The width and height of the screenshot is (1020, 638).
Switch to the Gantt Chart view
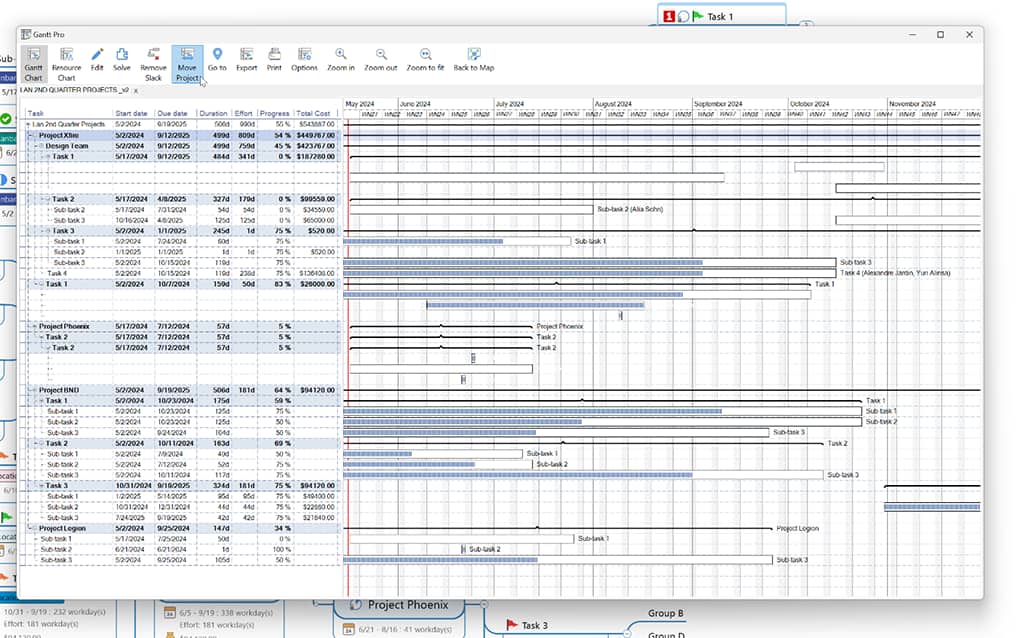click(x=34, y=61)
